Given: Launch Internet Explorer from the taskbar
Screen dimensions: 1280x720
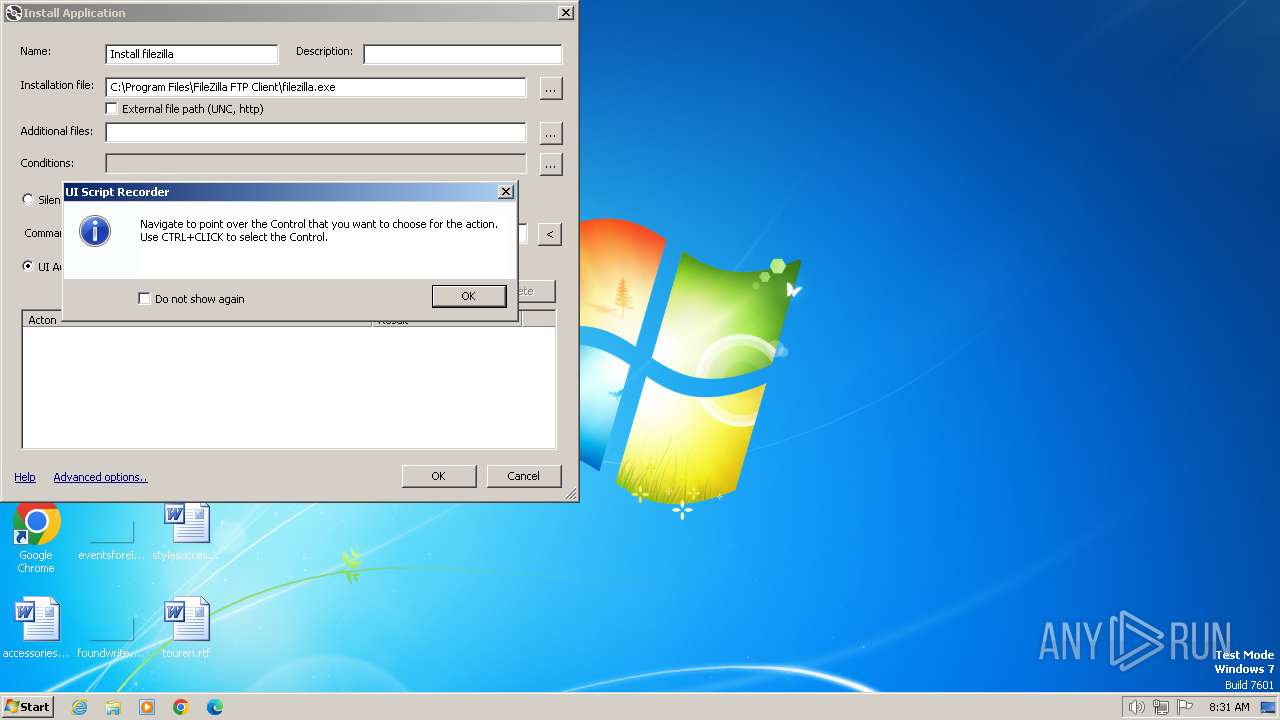Looking at the screenshot, I should pos(79,707).
